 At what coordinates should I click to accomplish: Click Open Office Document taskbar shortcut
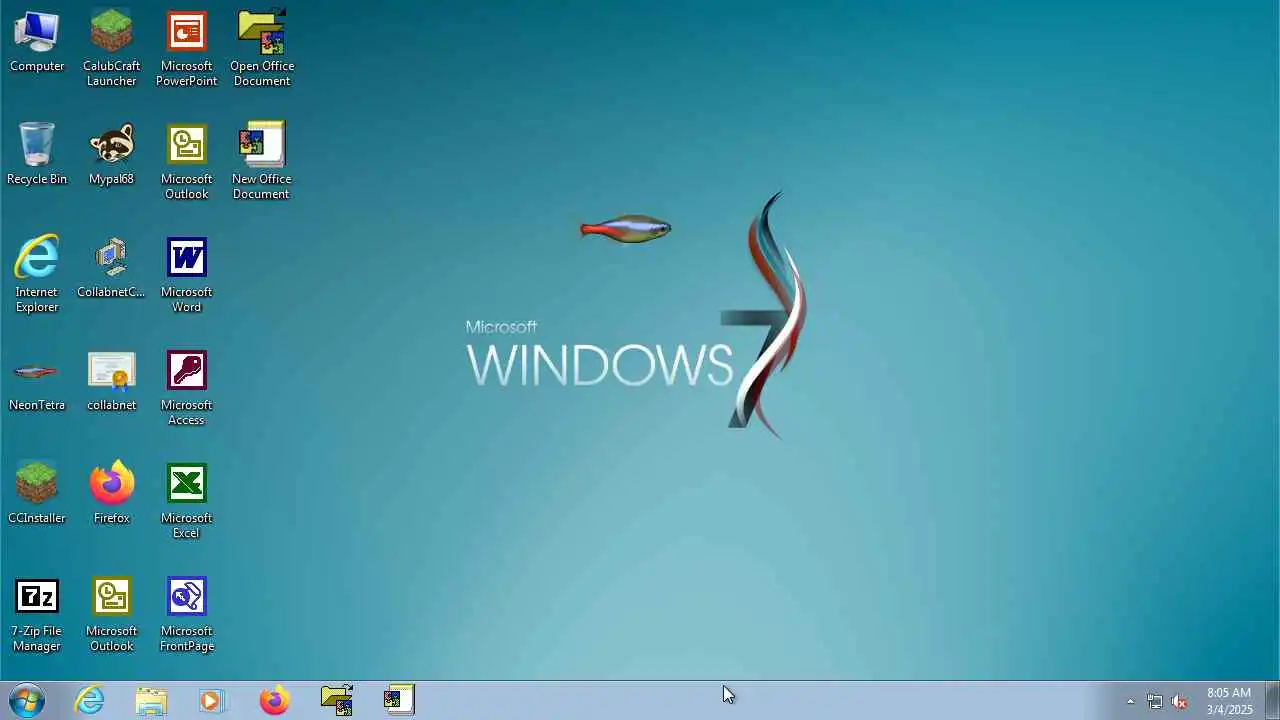337,700
